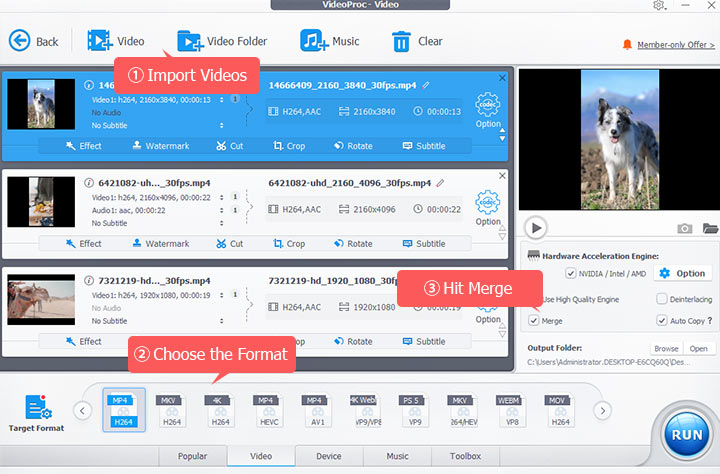Remove the 14666409 video from list
The width and height of the screenshot is (720, 474).
tap(502, 78)
